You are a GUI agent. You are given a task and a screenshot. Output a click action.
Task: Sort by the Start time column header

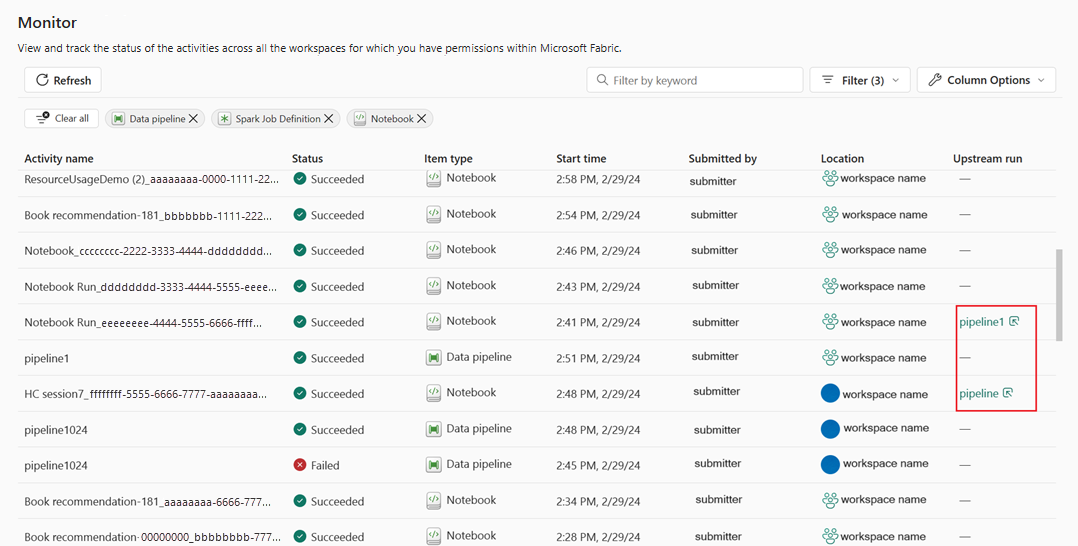coord(581,158)
